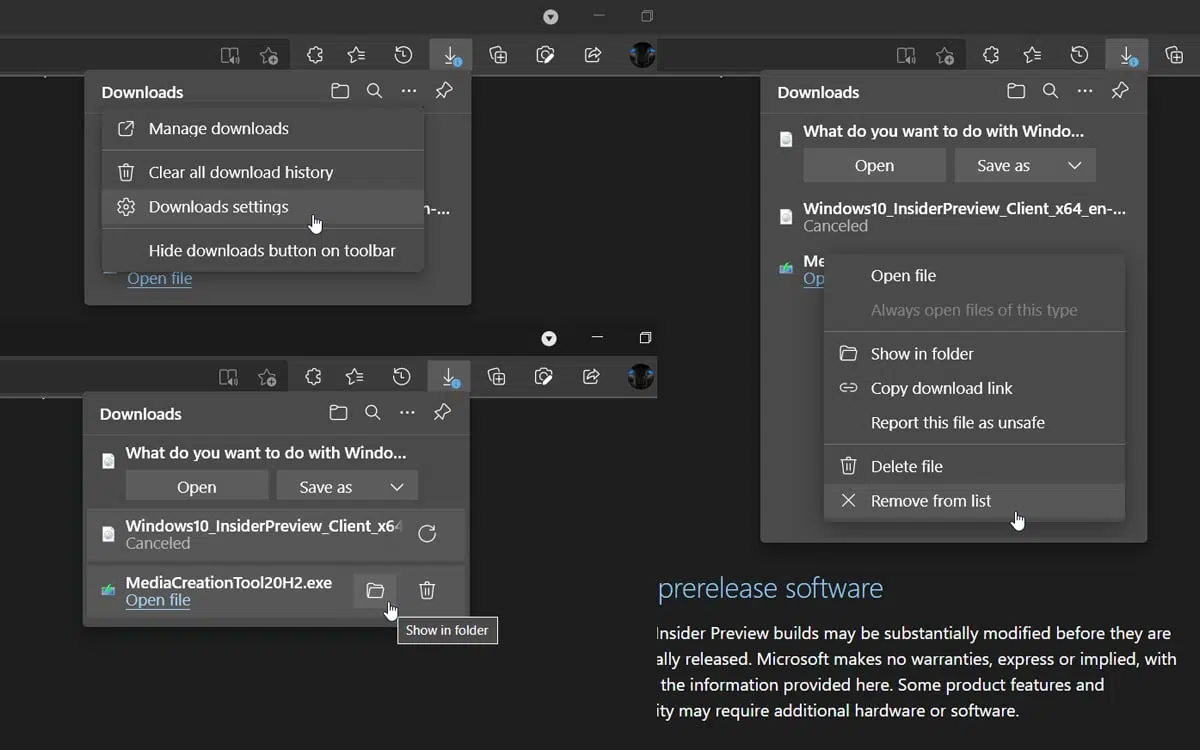Click Collections icon in toolbar above tooltip panel
1200x750 pixels.
click(496, 377)
